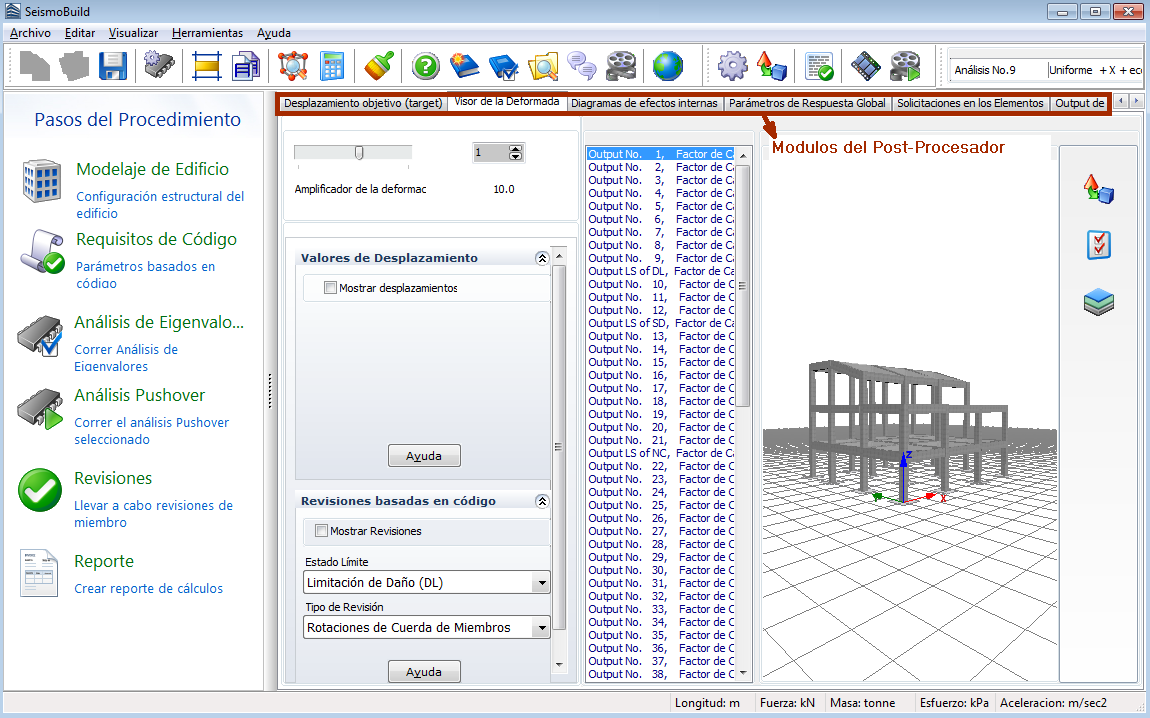
Task: Click the paintbrush icon in the toolbar
Action: [x=377, y=66]
